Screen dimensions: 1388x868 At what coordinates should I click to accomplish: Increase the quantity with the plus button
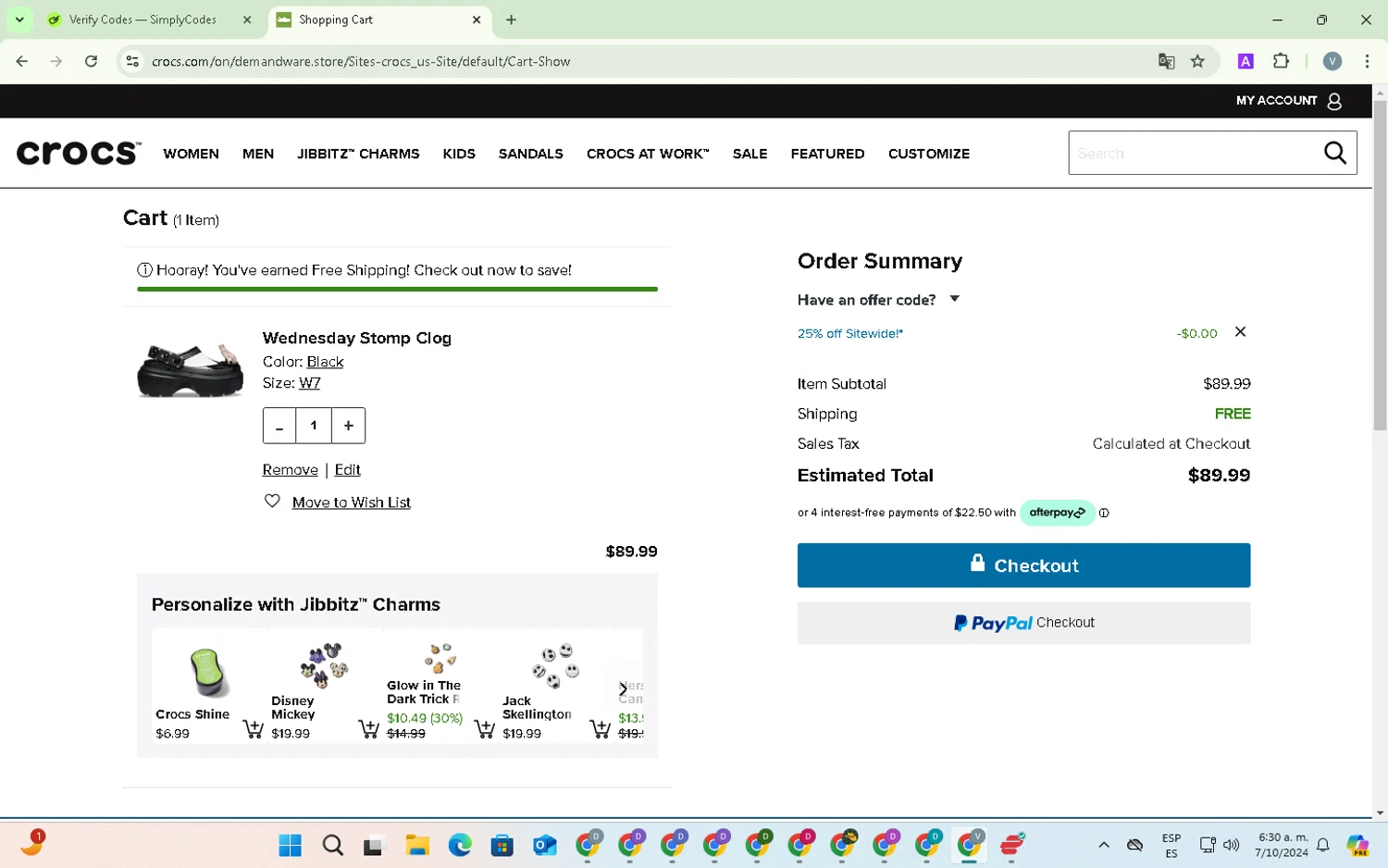[349, 426]
